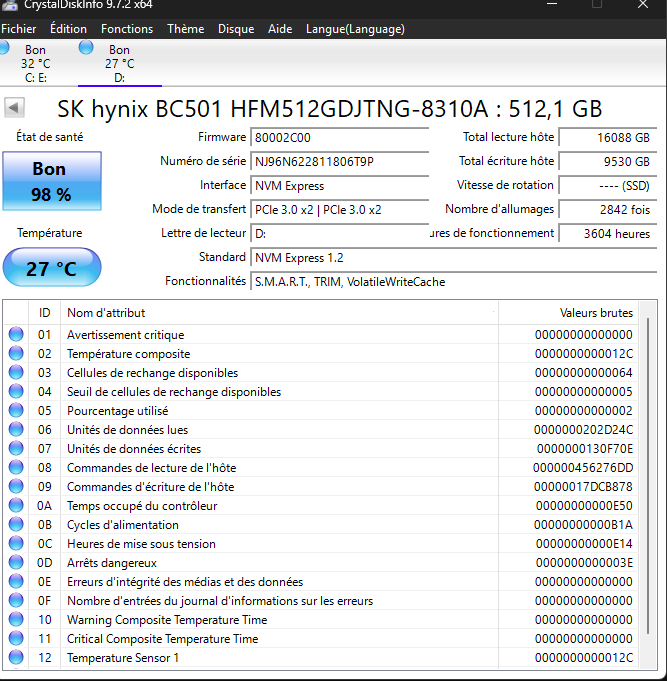Select the C: E: drive tab
This screenshot has width=667, height=681.
pos(35,64)
